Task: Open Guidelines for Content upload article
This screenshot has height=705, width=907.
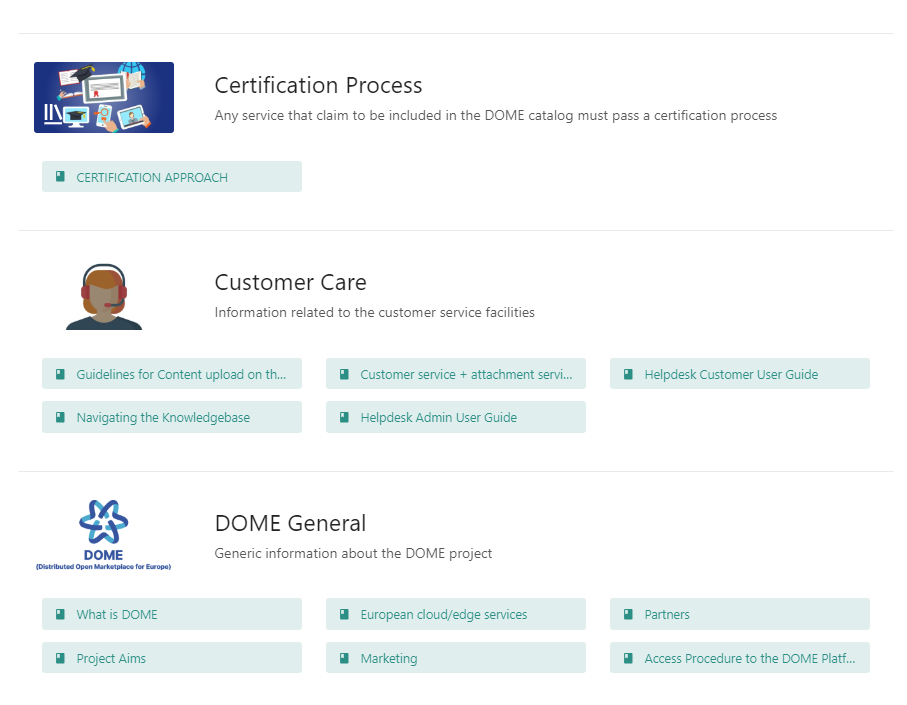Action: pyautogui.click(x=181, y=374)
